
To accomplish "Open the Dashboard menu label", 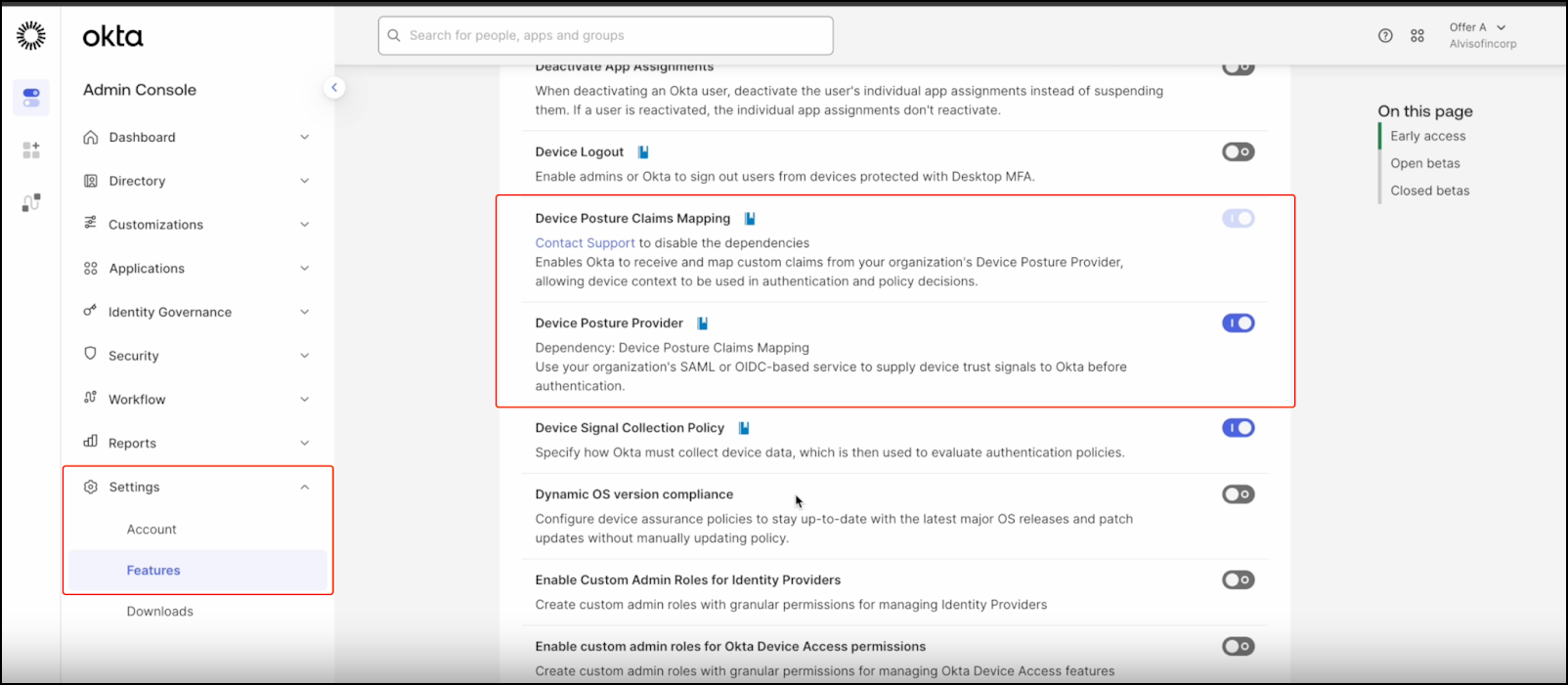I will (143, 138).
